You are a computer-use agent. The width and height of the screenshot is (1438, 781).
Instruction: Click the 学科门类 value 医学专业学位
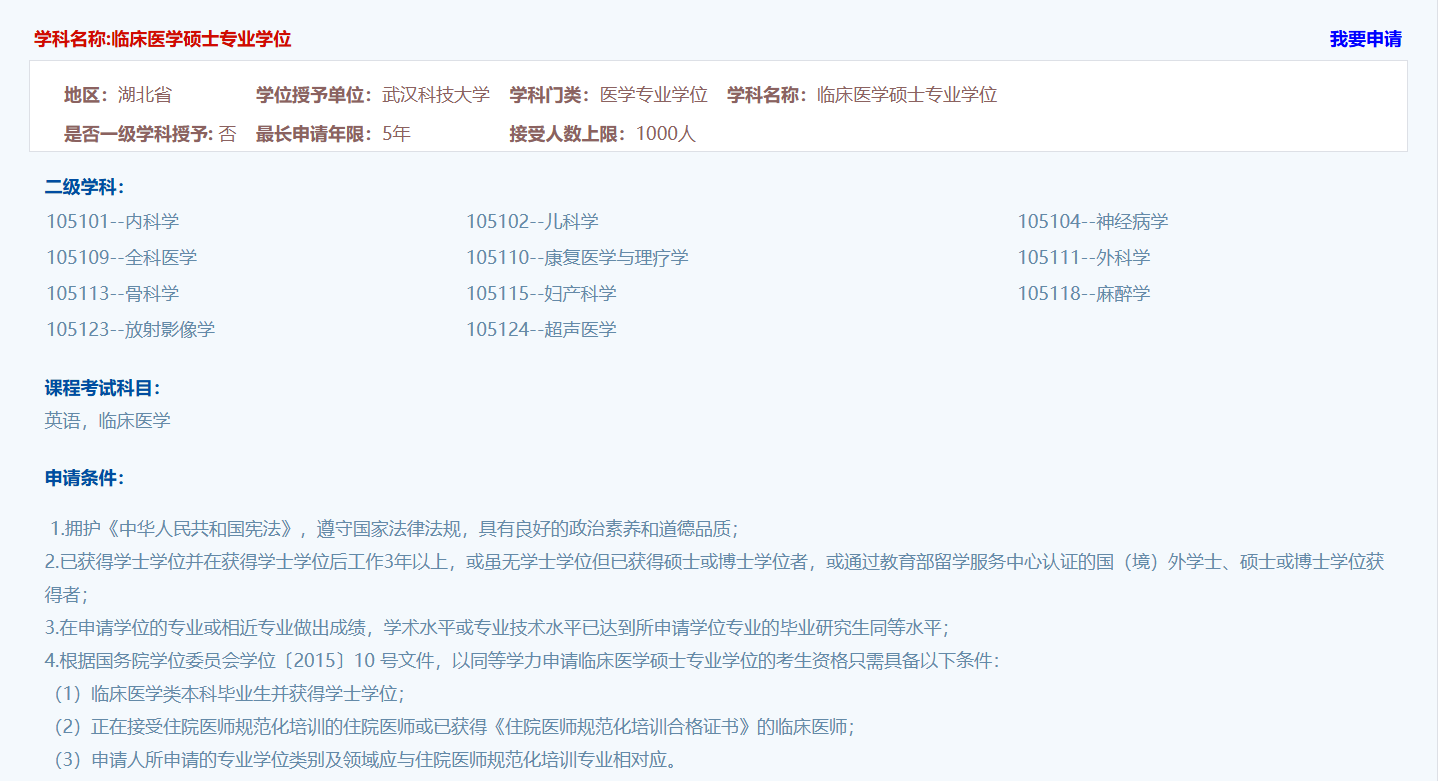pyautogui.click(x=654, y=95)
